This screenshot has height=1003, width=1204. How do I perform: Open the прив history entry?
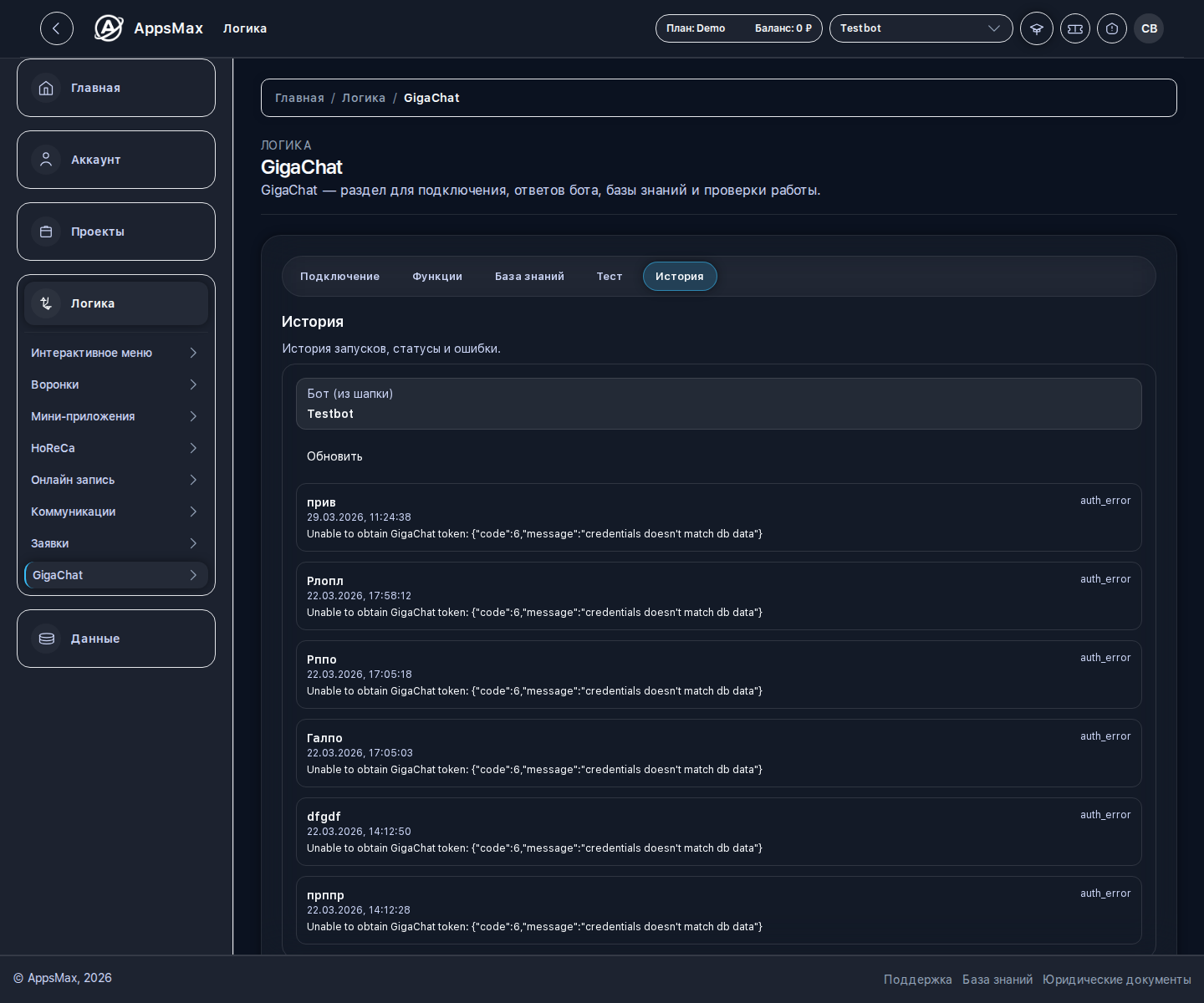tap(719, 517)
